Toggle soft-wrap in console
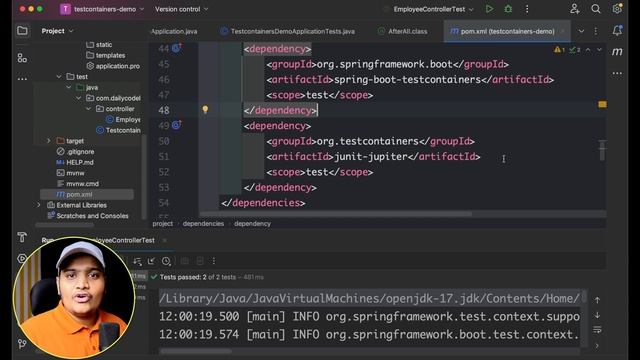 click(x=597, y=329)
